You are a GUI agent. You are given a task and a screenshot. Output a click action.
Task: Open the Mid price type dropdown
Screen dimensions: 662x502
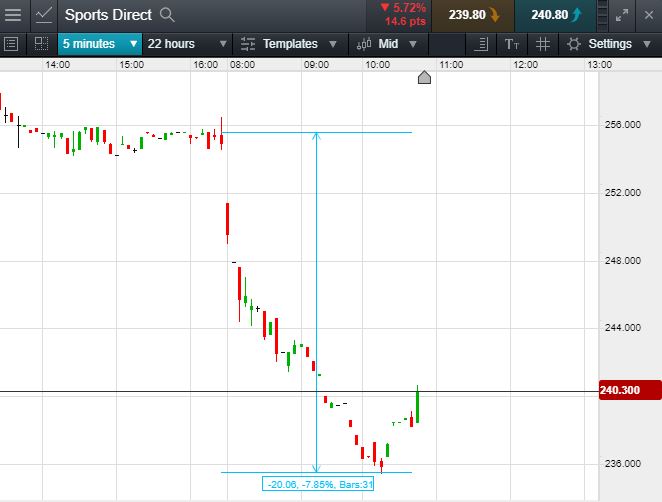(x=397, y=44)
